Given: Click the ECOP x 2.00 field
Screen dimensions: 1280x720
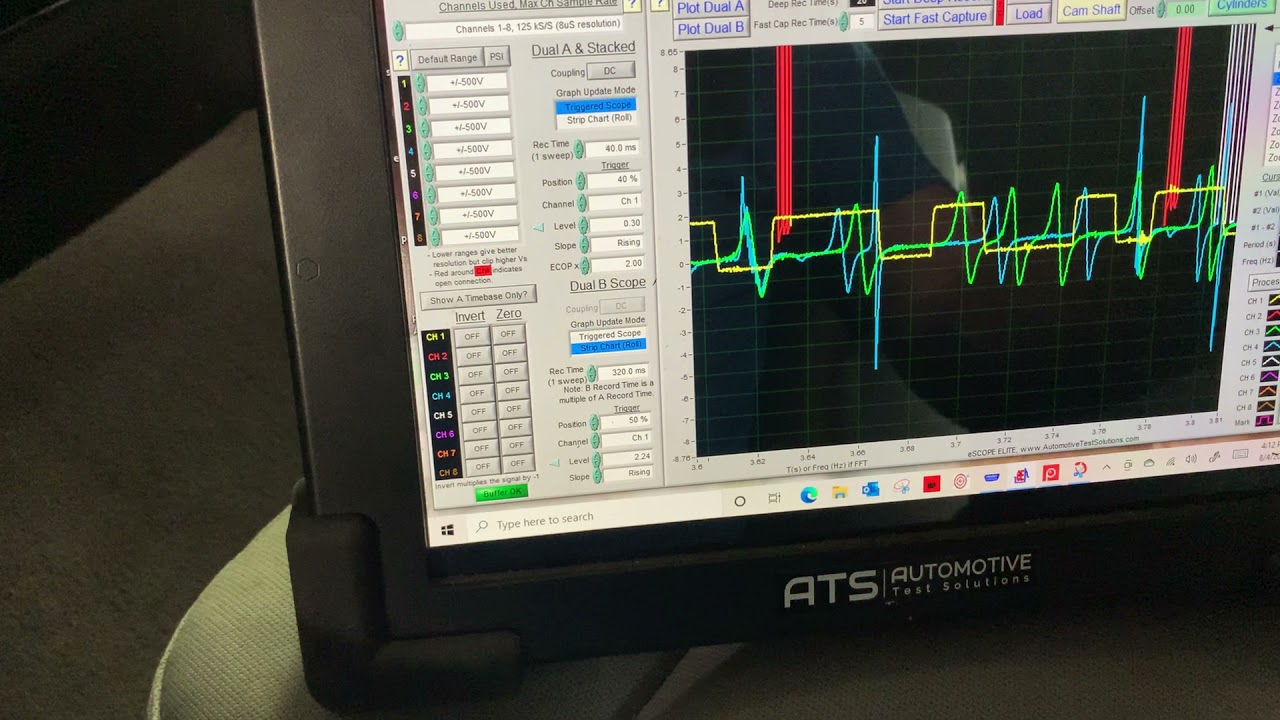Looking at the screenshot, I should click(616, 264).
